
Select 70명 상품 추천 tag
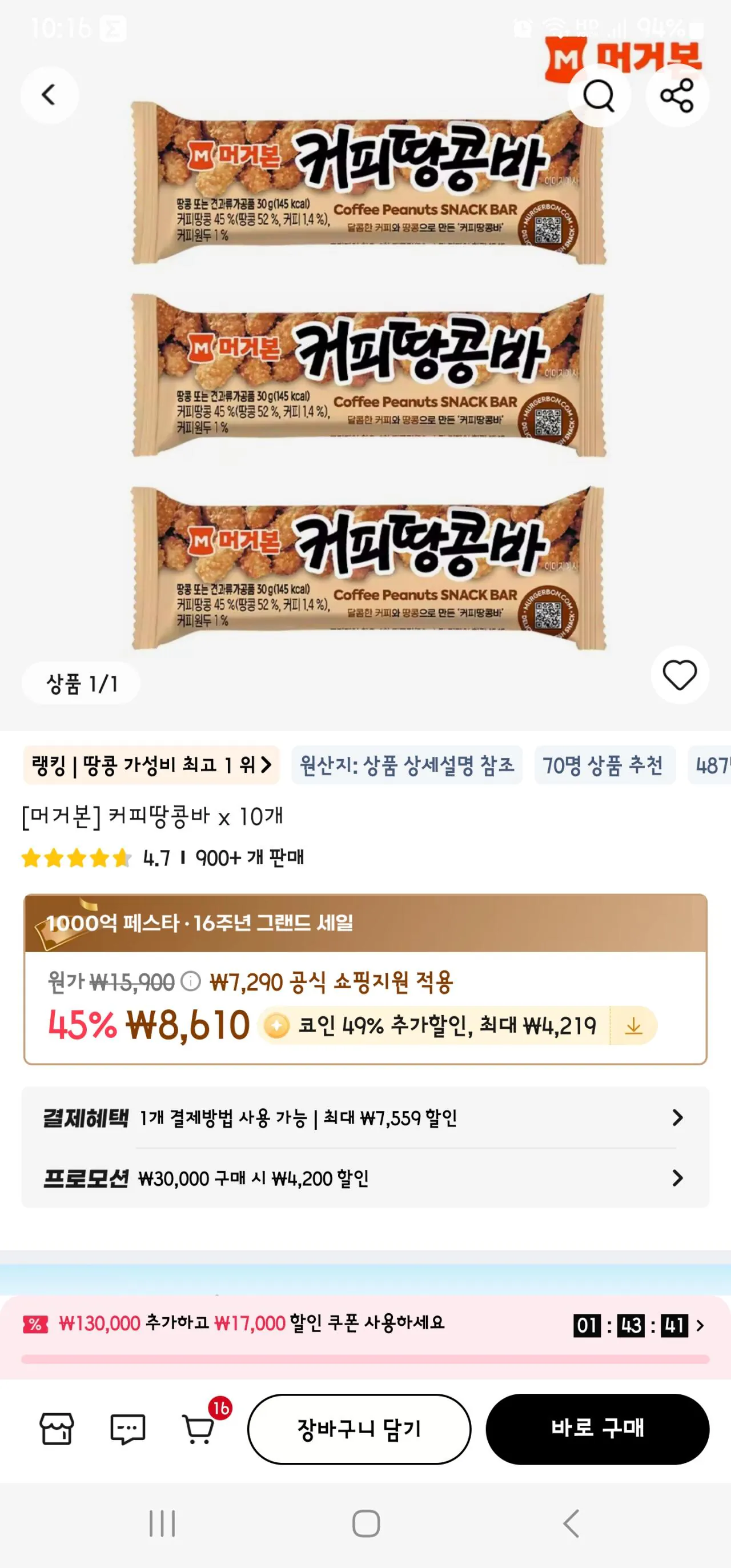click(x=604, y=764)
